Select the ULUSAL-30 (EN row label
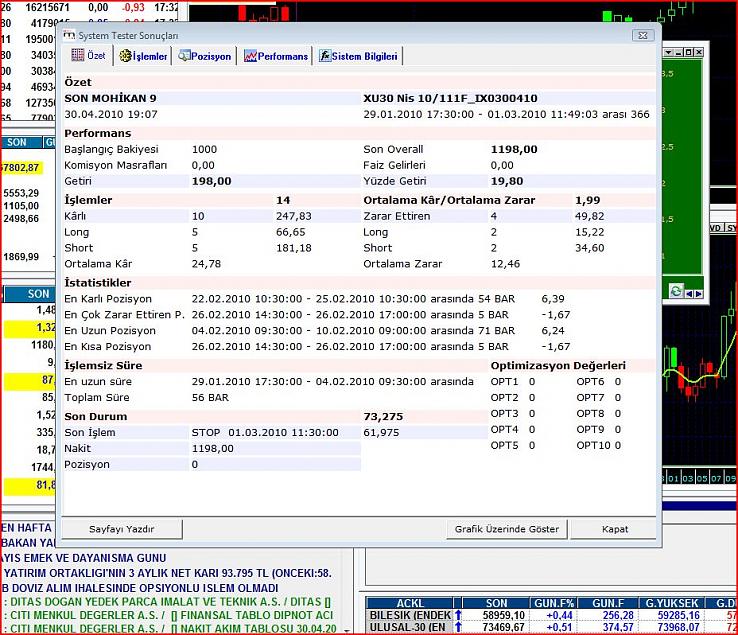The height and width of the screenshot is (635, 738). pos(410,627)
